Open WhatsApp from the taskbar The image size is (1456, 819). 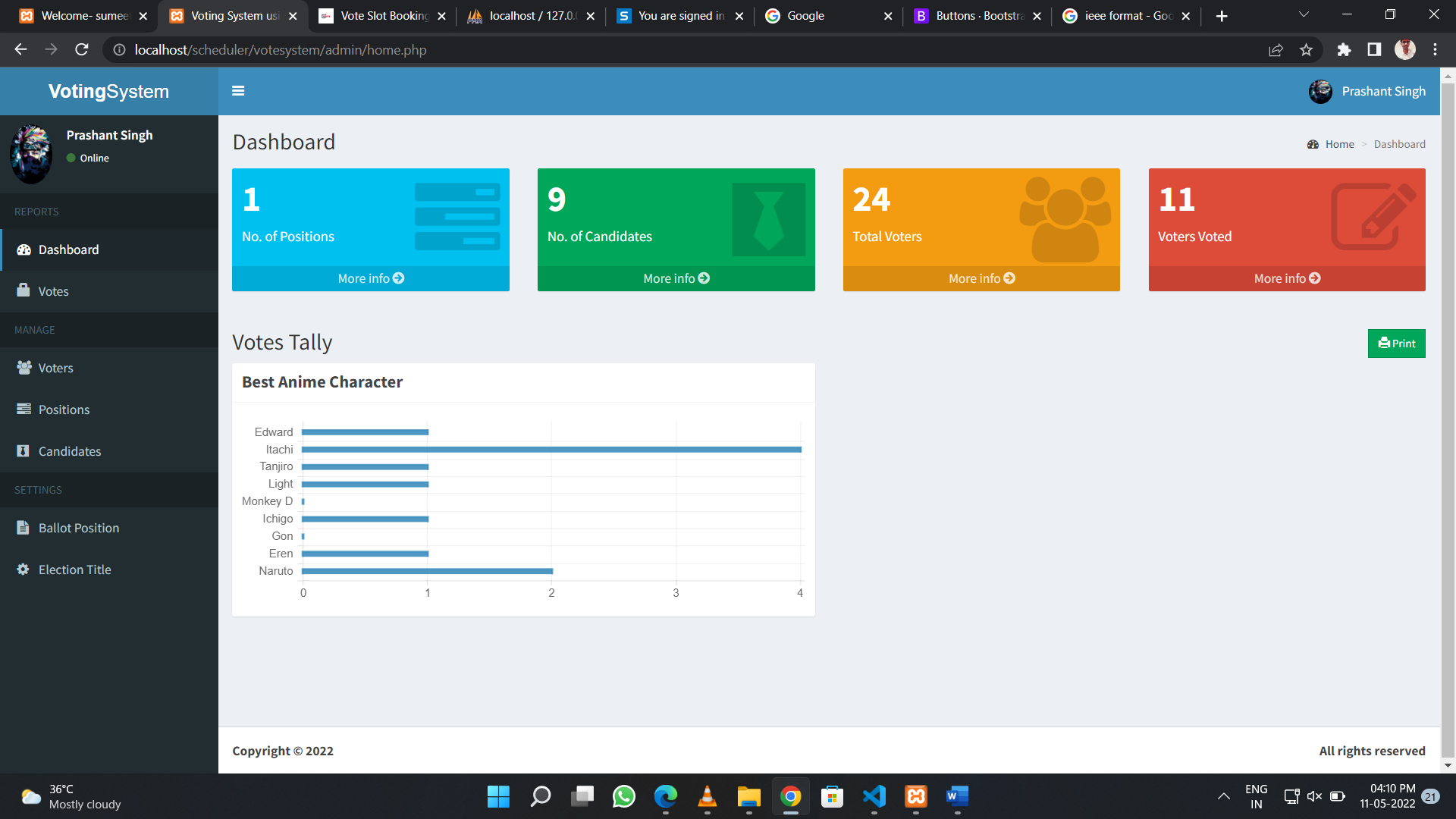tap(623, 797)
